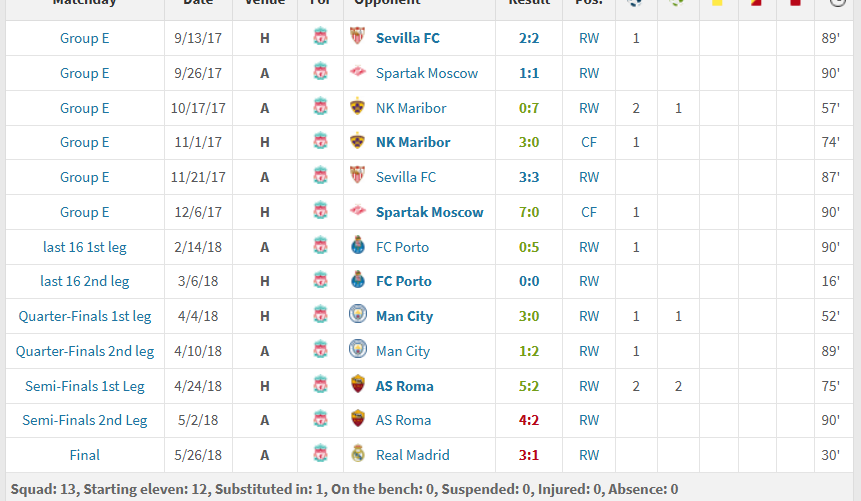Open the 3:1 Final result link
Viewport: 861px width, 501px height.
point(529,455)
